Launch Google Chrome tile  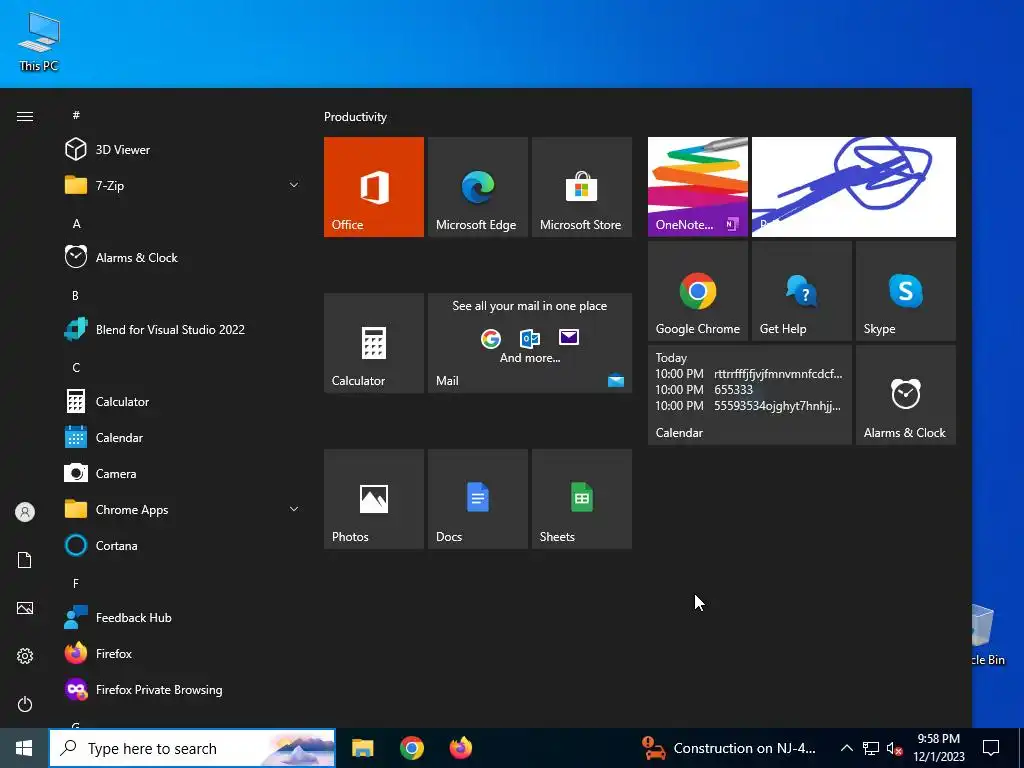tap(697, 291)
